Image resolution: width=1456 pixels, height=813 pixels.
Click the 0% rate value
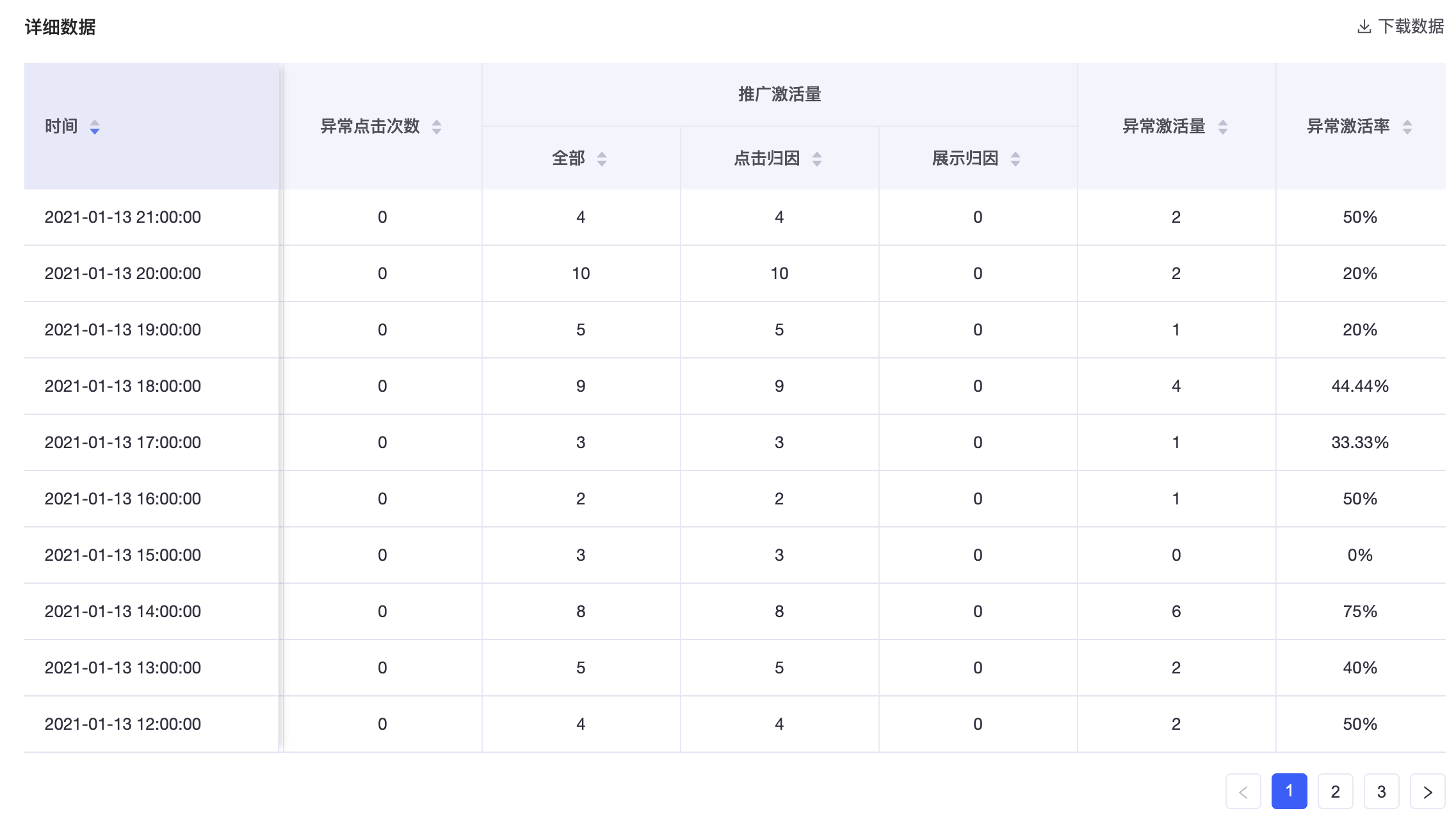coord(1360,555)
